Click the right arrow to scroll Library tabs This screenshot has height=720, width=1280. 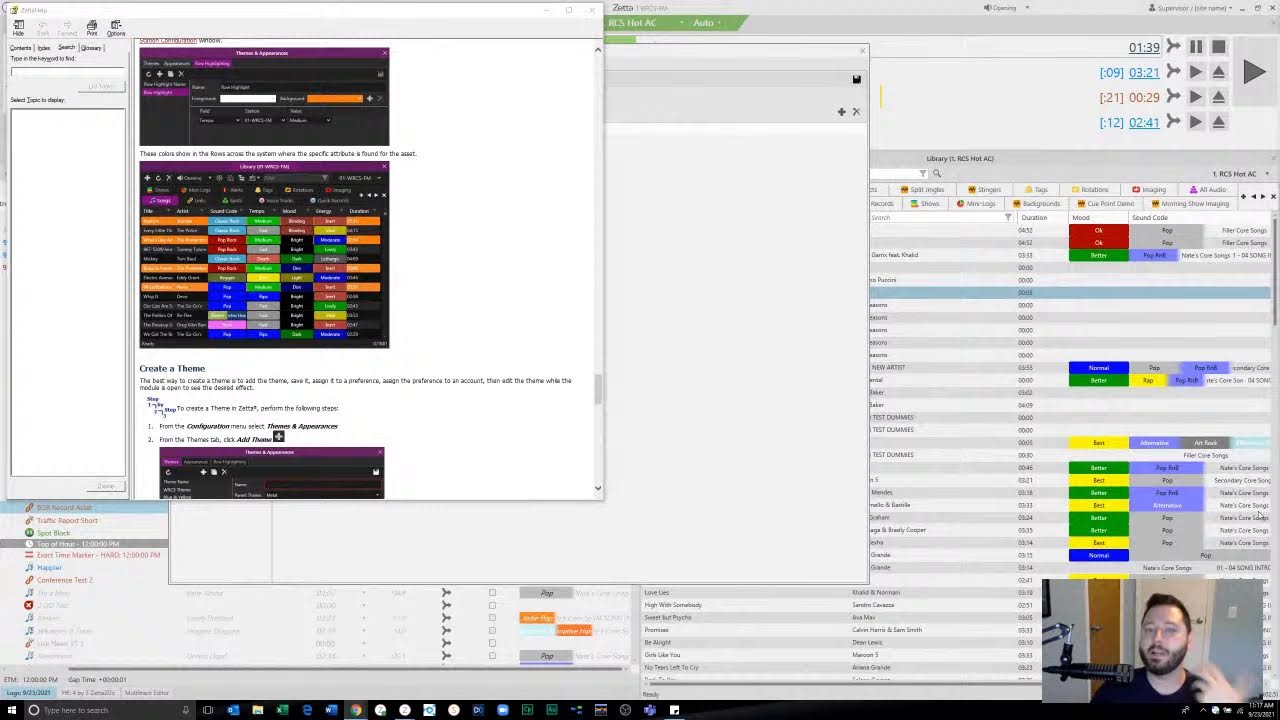[1262, 196]
